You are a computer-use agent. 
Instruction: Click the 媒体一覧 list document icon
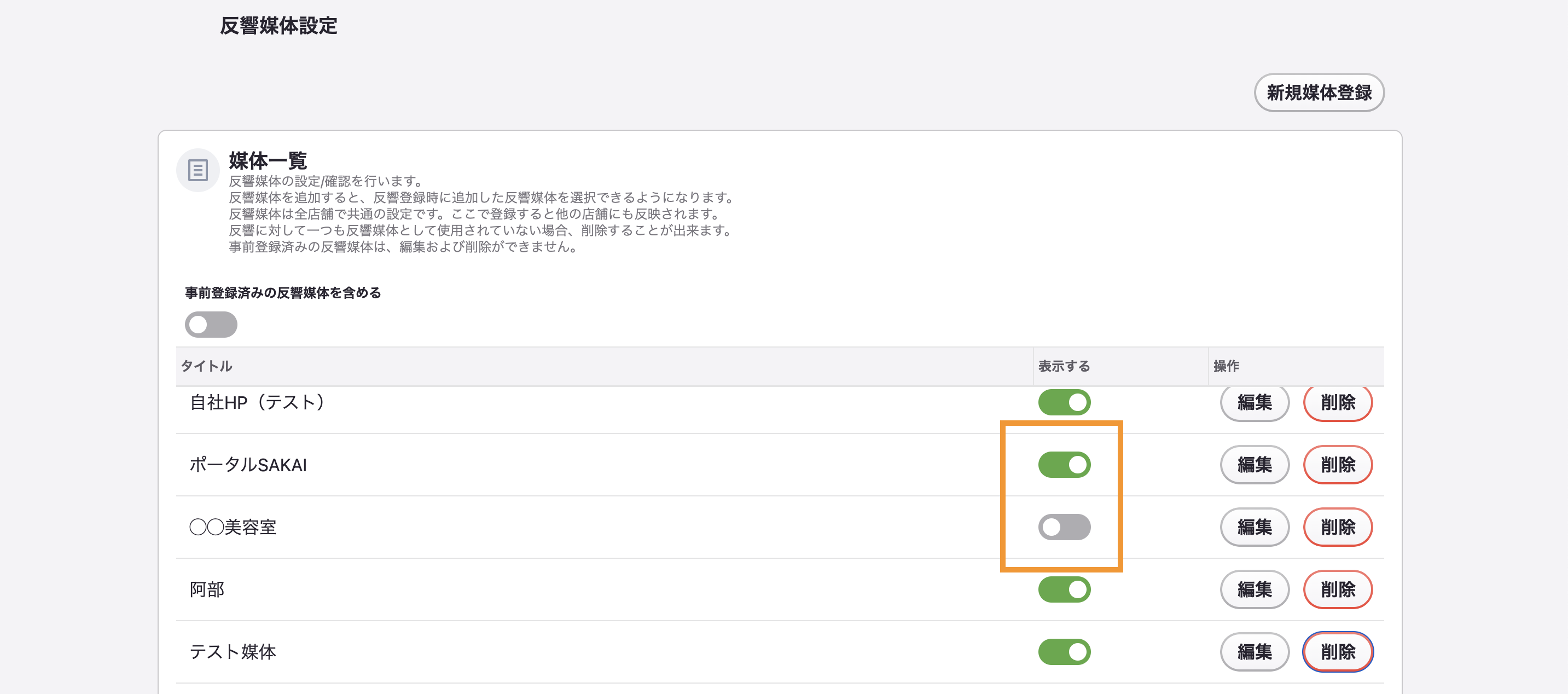[198, 170]
